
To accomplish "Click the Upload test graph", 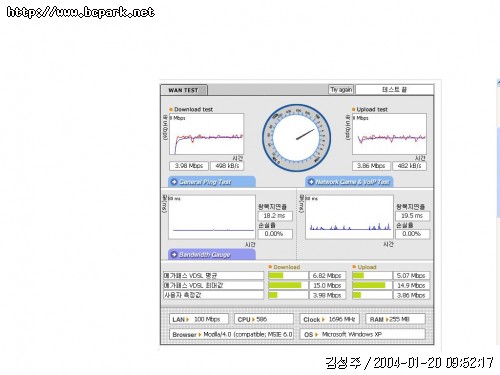I will click(x=389, y=134).
